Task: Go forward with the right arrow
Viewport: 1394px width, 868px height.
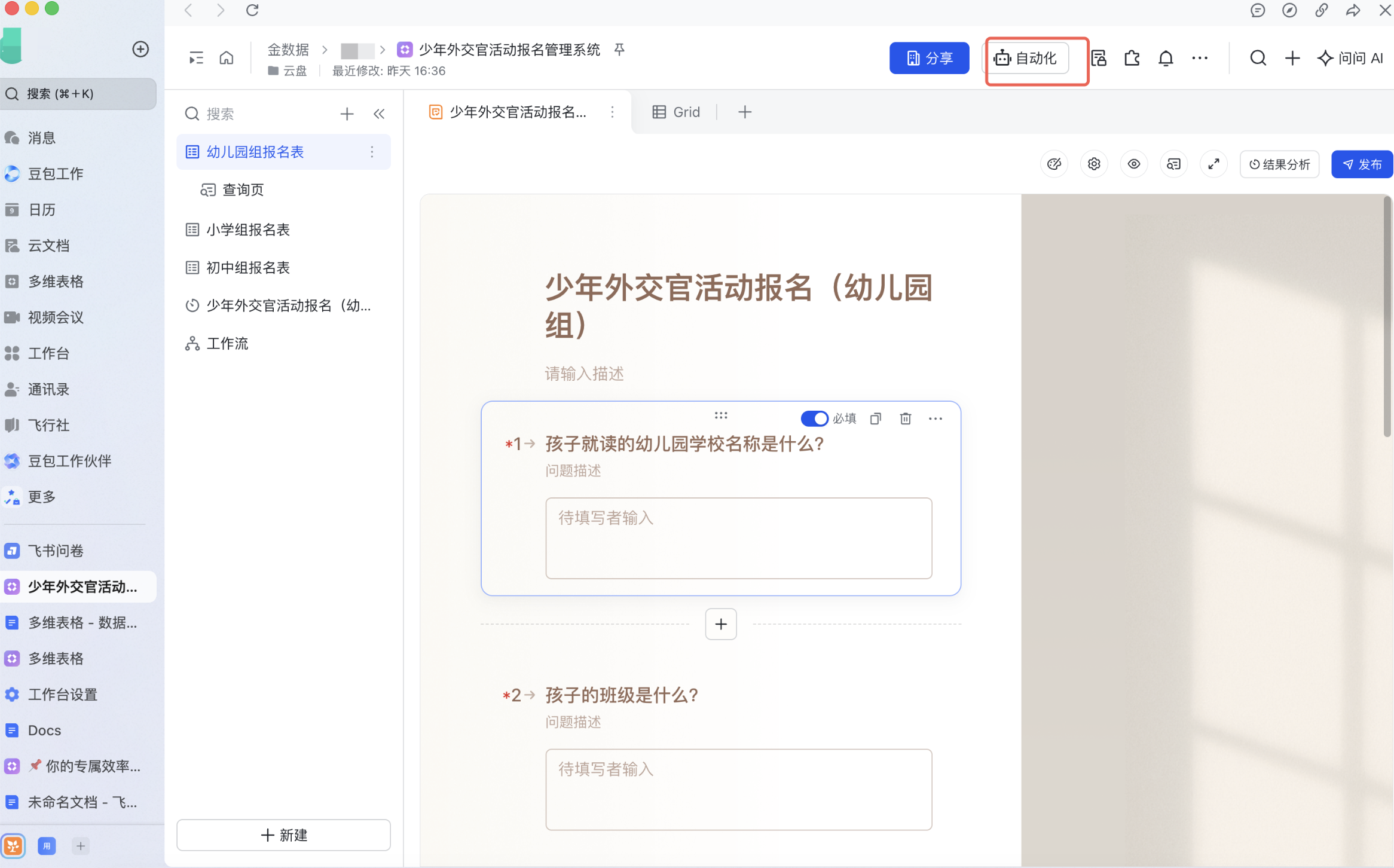Action: tap(221, 10)
